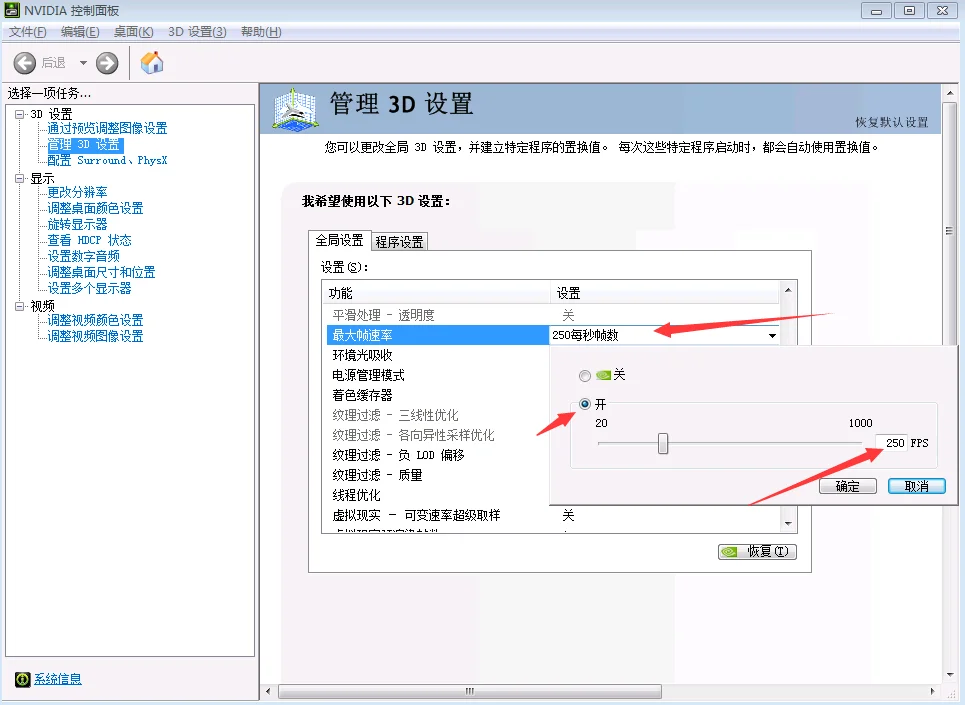Select the 关 (off) radio button

point(585,375)
